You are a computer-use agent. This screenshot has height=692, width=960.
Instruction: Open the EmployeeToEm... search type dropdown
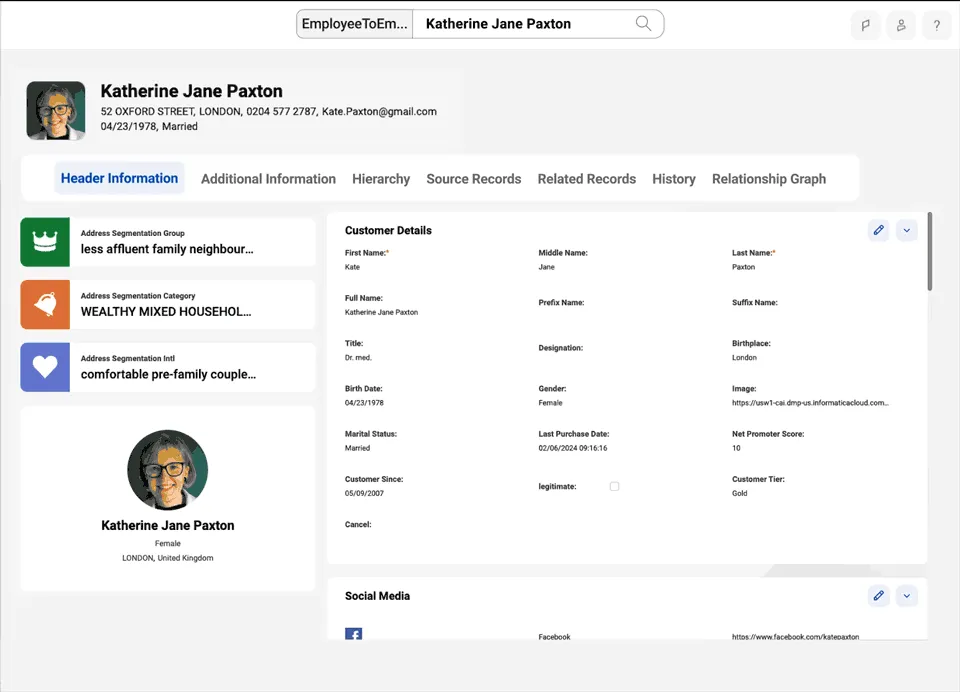point(355,24)
